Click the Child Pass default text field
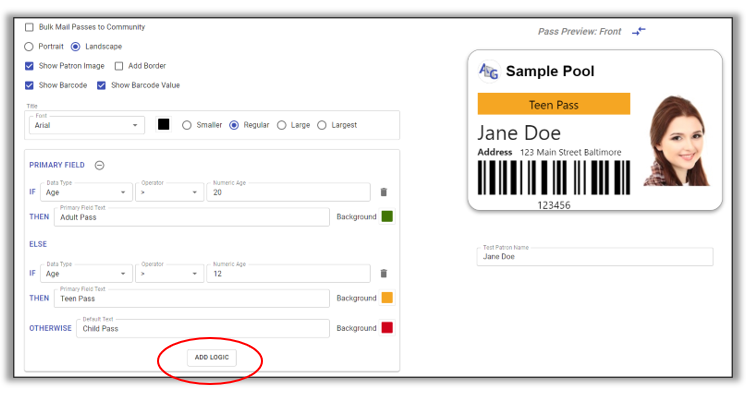 click(x=203, y=328)
